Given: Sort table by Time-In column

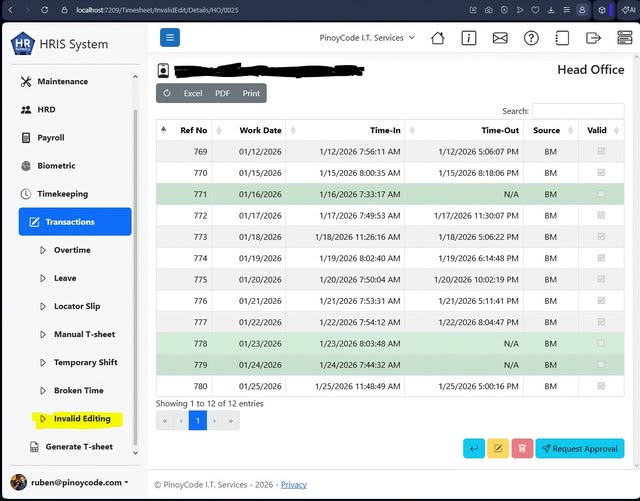Looking at the screenshot, I should [x=345, y=130].
